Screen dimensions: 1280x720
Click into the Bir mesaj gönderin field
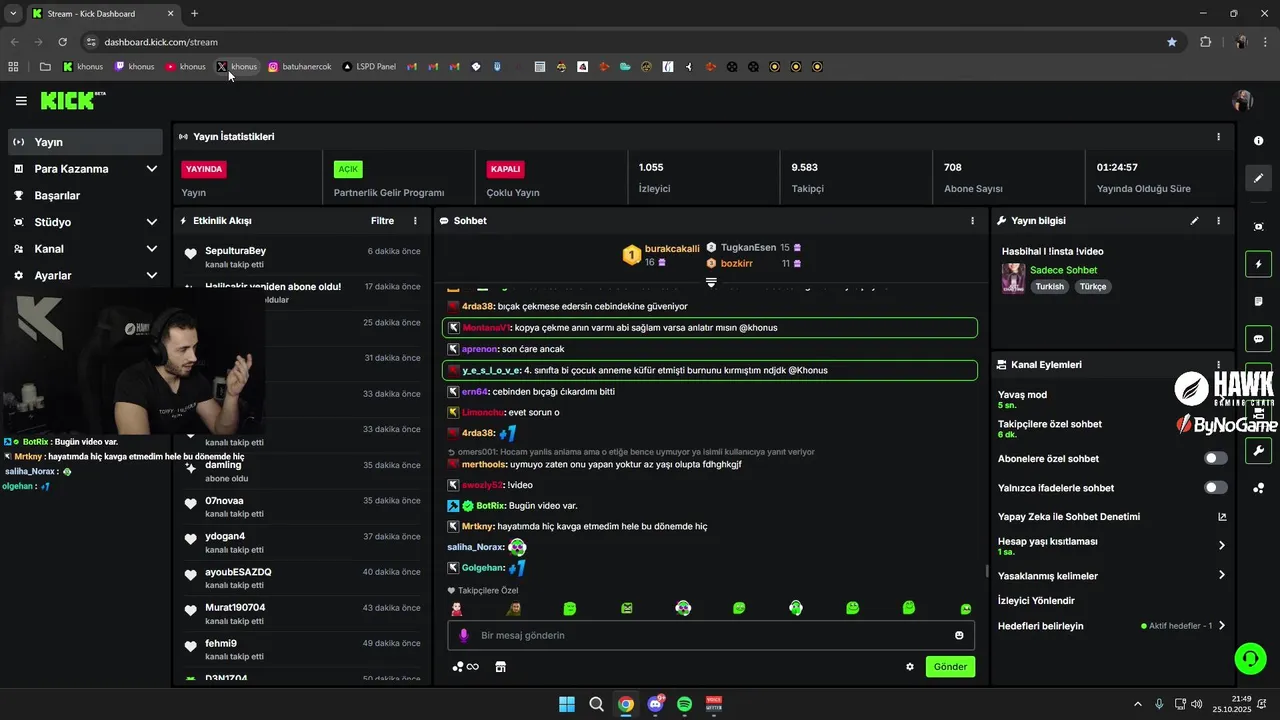coord(710,635)
